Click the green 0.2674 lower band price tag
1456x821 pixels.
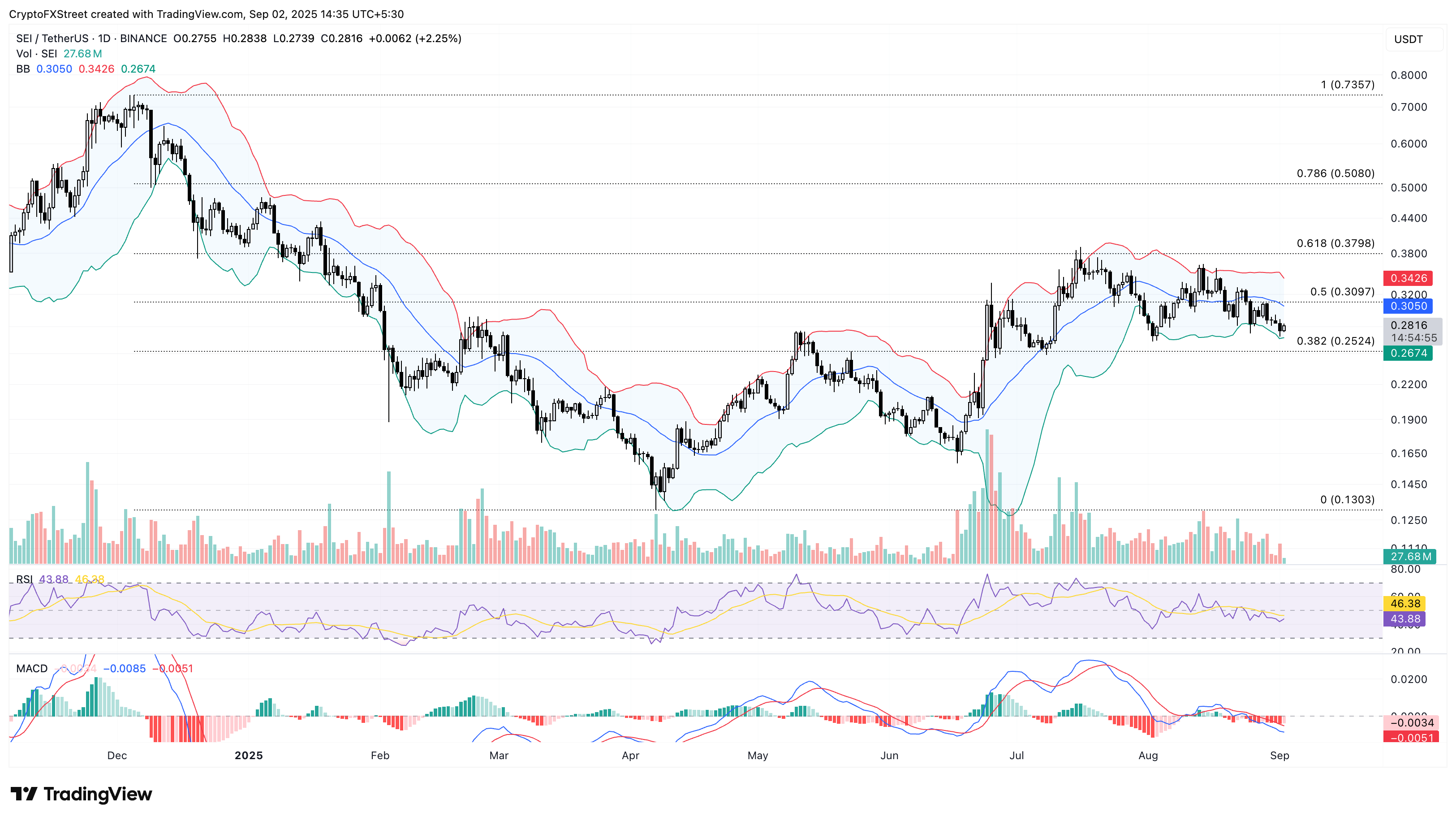[1408, 354]
